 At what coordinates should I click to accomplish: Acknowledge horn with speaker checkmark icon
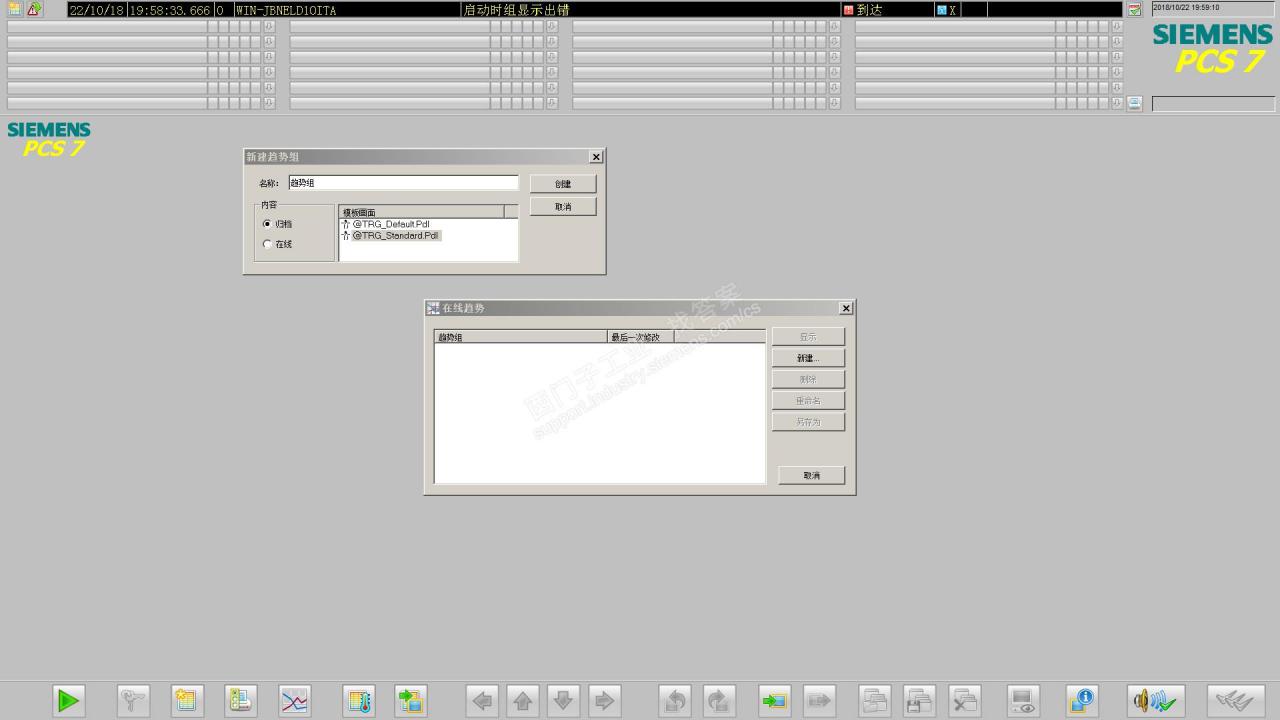click(1156, 700)
